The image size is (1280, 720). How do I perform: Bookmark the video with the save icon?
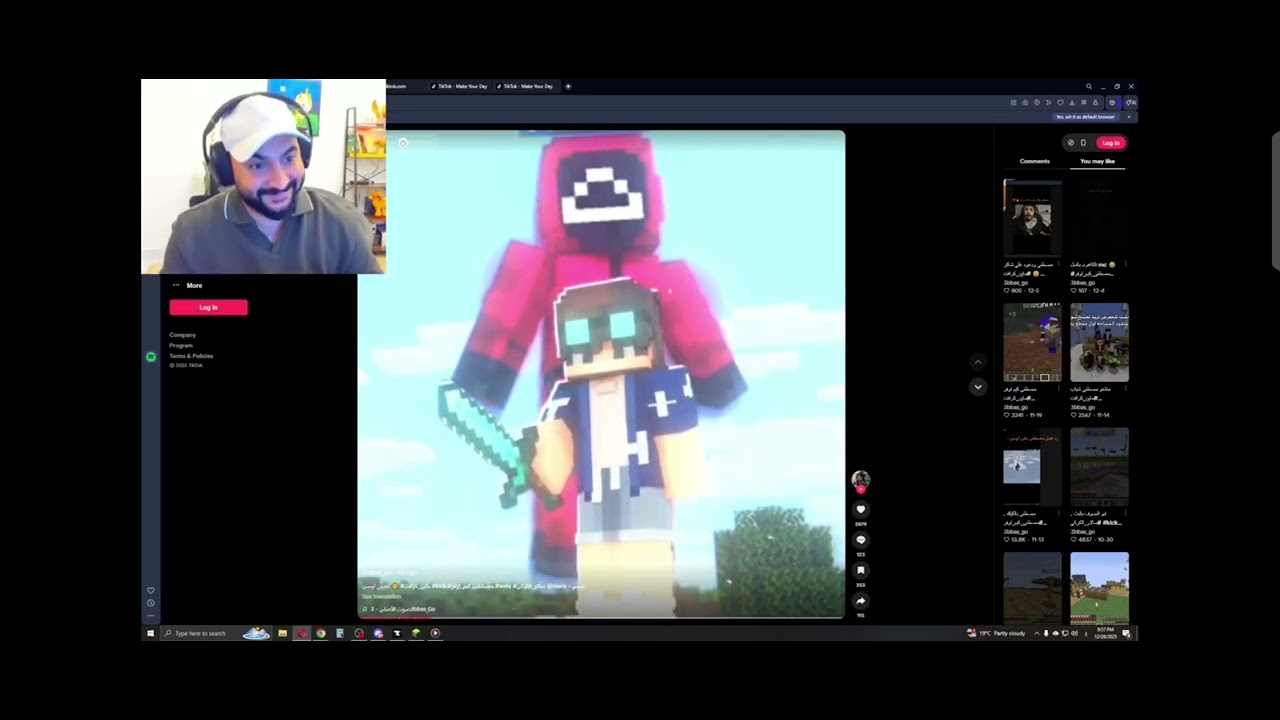[x=860, y=571]
